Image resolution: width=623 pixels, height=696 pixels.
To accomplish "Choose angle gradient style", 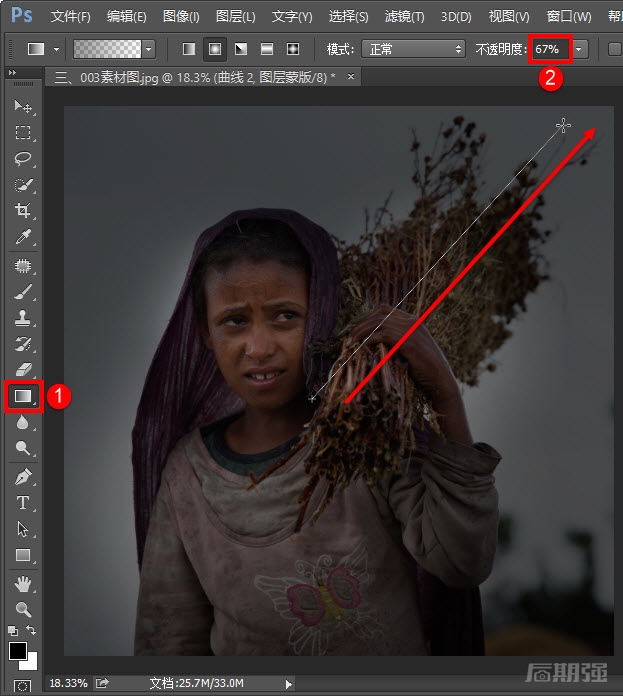I will [x=241, y=49].
